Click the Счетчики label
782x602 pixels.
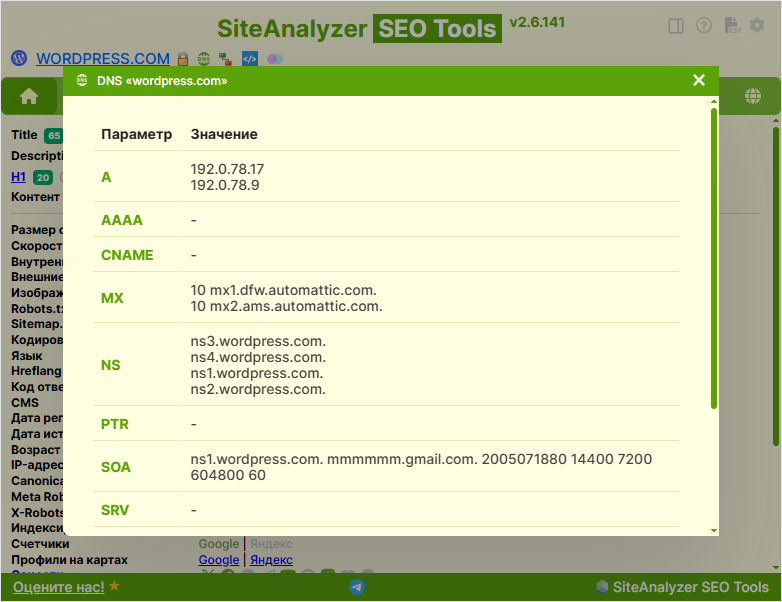tap(40, 544)
